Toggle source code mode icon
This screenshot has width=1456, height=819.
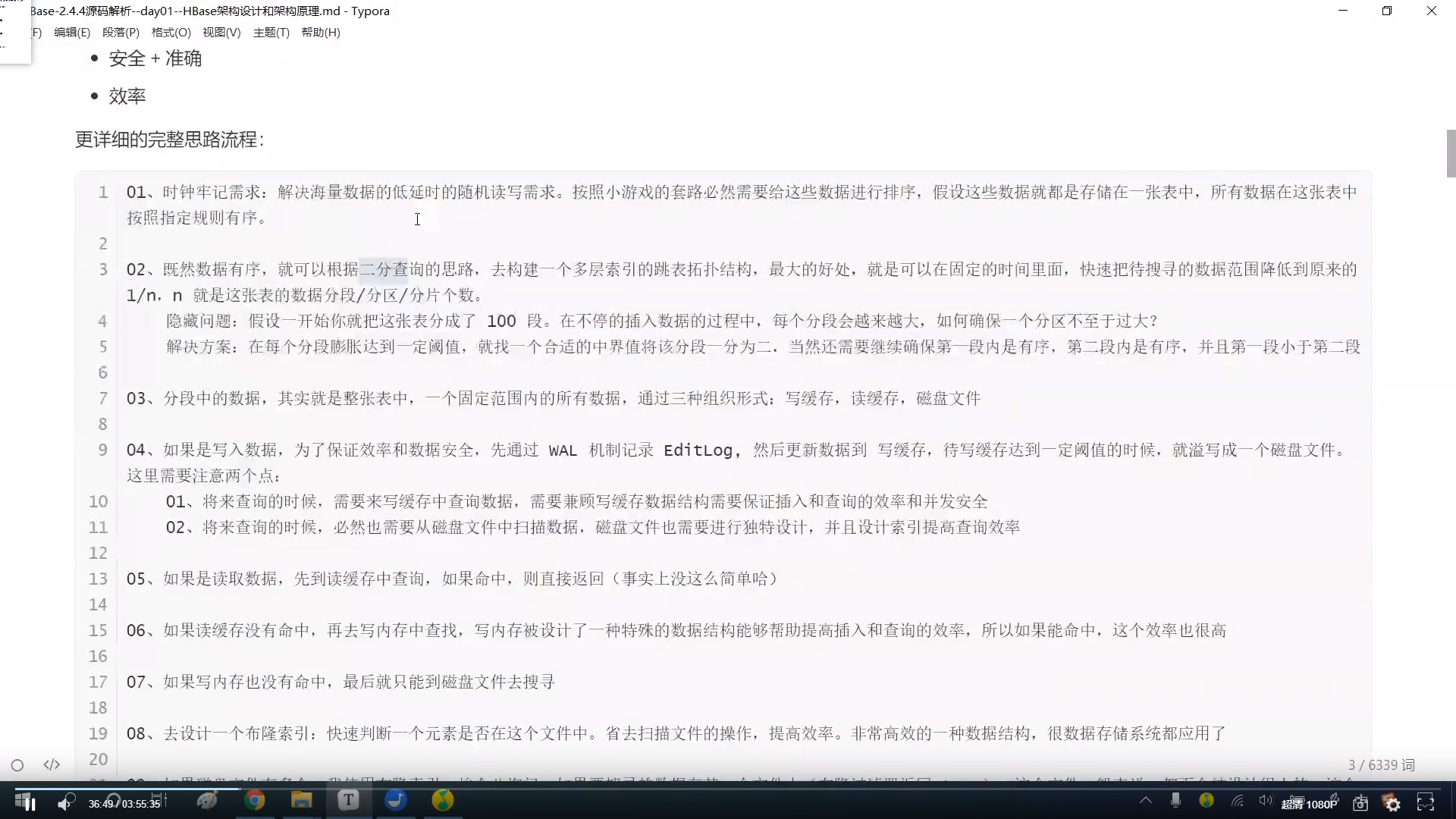coord(52,764)
